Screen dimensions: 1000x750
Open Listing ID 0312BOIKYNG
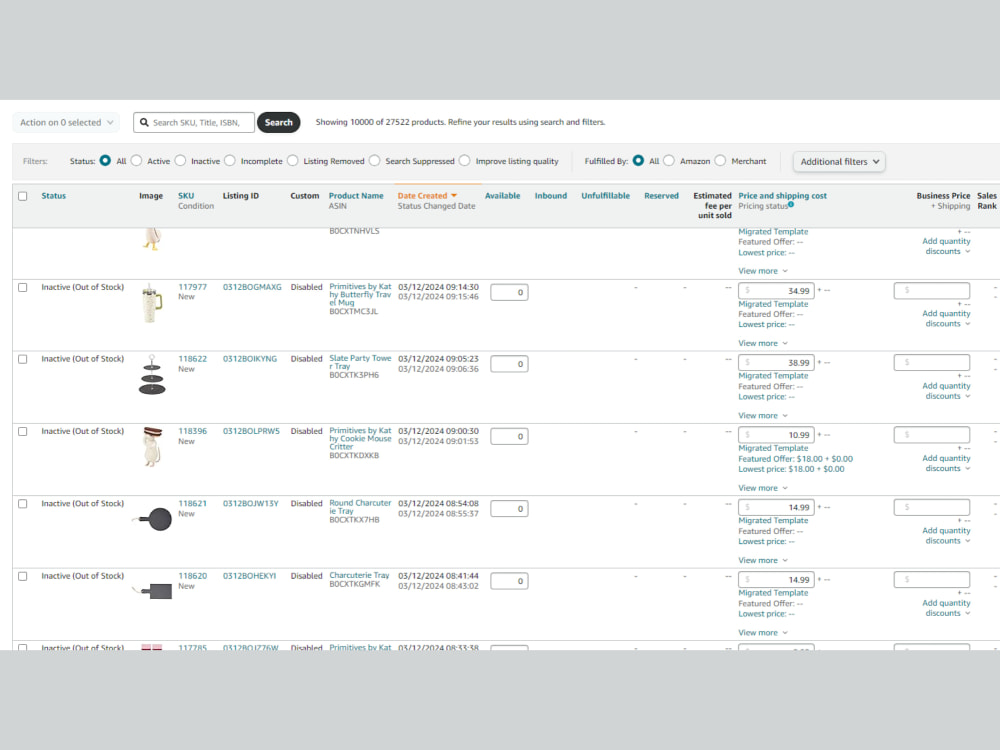click(x=250, y=359)
